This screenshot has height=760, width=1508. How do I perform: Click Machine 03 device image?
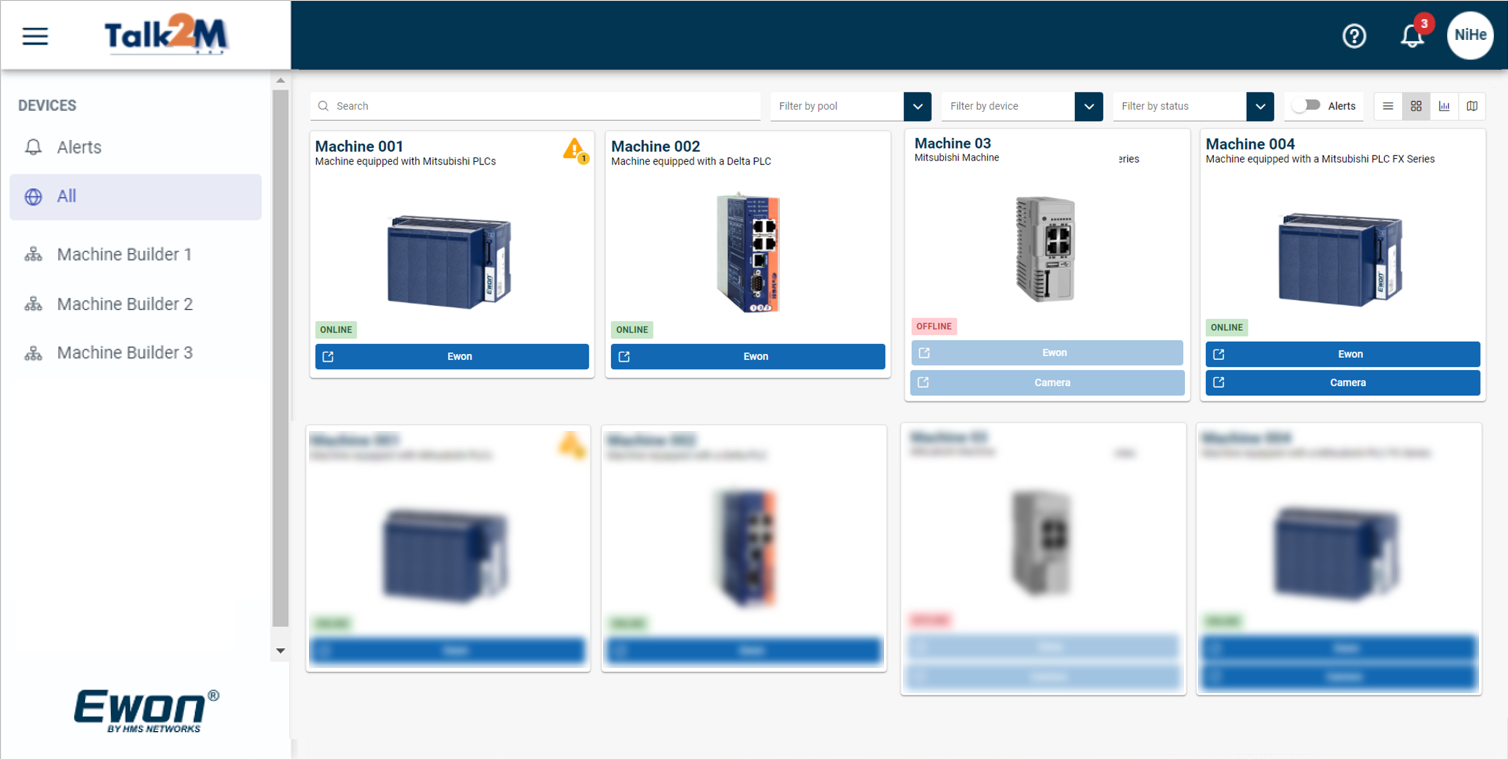pos(1046,249)
